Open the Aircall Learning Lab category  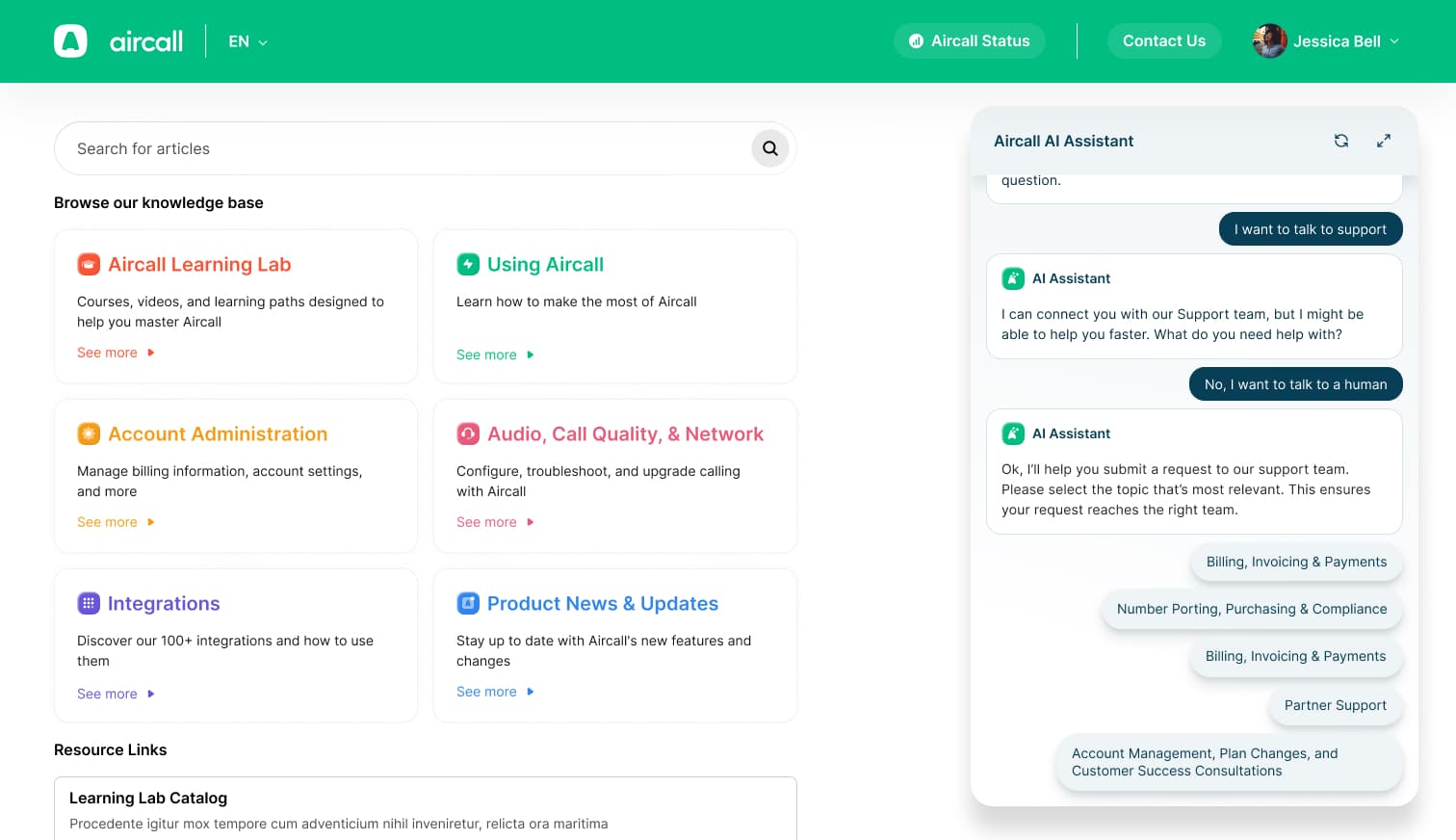199,264
